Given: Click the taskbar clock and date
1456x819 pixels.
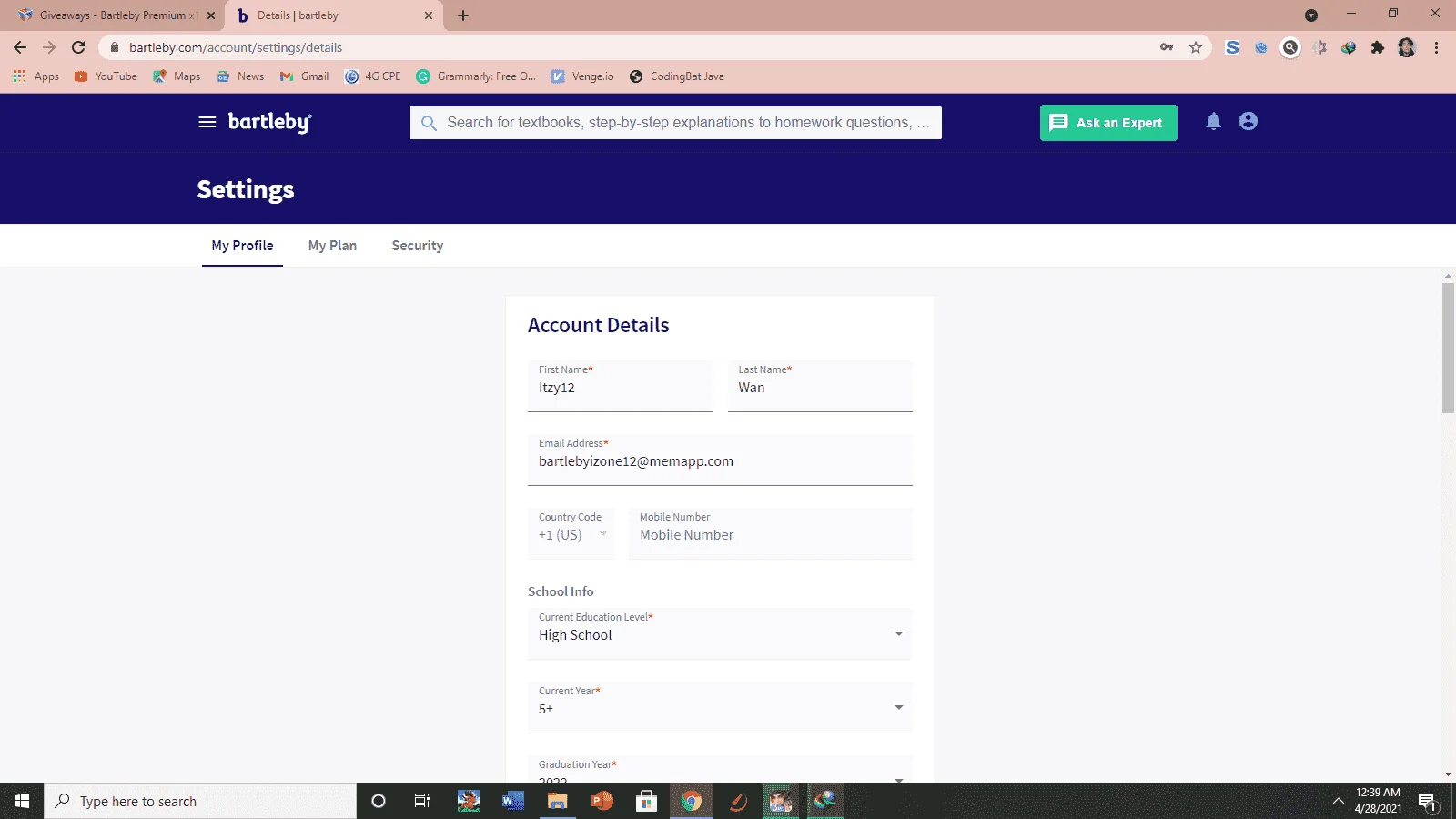Looking at the screenshot, I should pos(1378,801).
